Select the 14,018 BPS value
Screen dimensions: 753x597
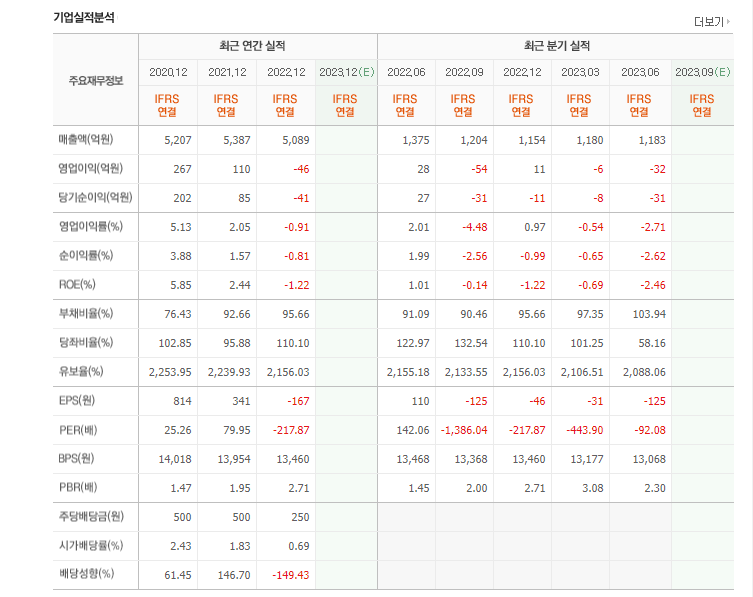(175, 459)
